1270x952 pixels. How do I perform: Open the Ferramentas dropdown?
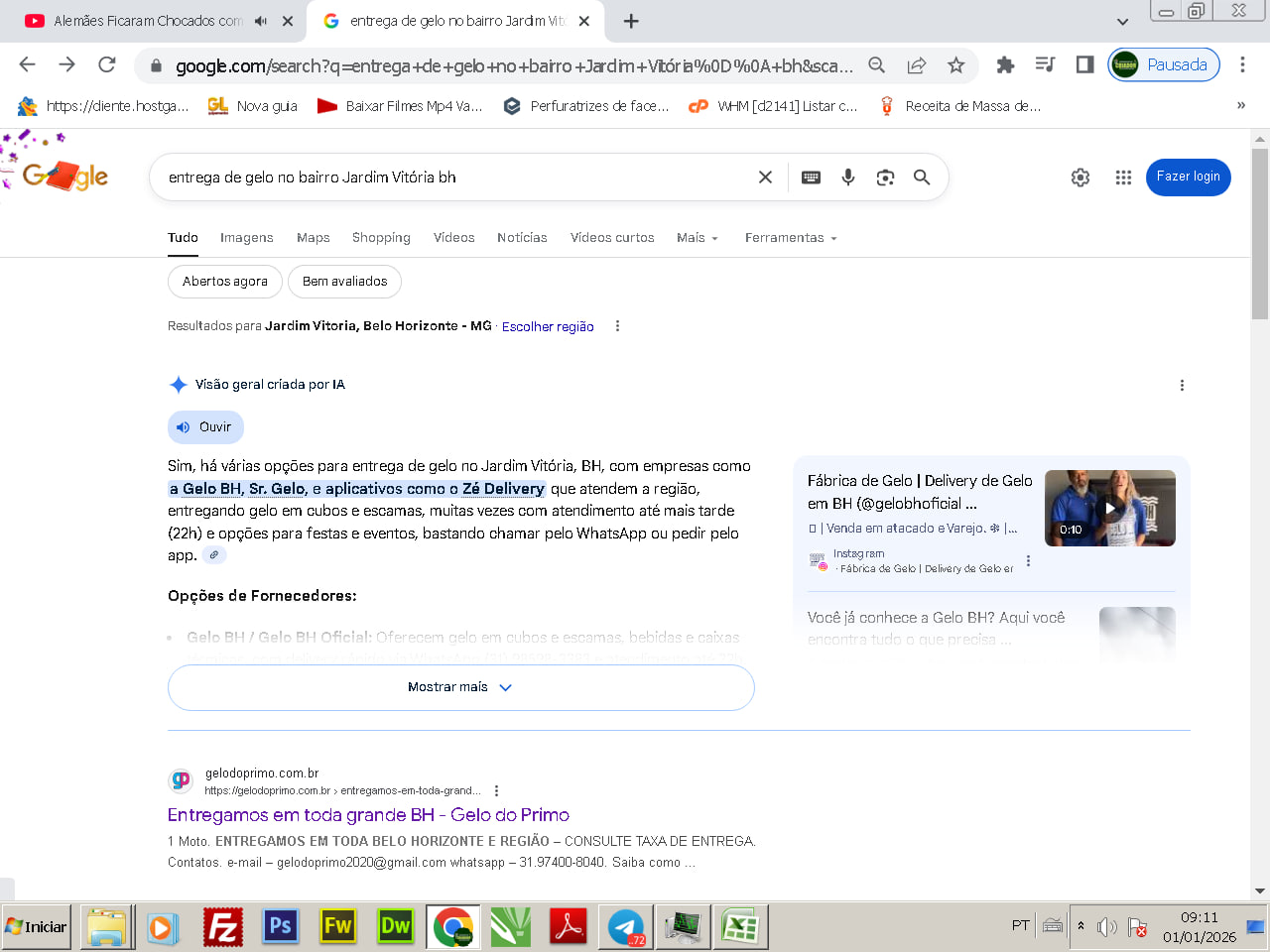click(791, 238)
